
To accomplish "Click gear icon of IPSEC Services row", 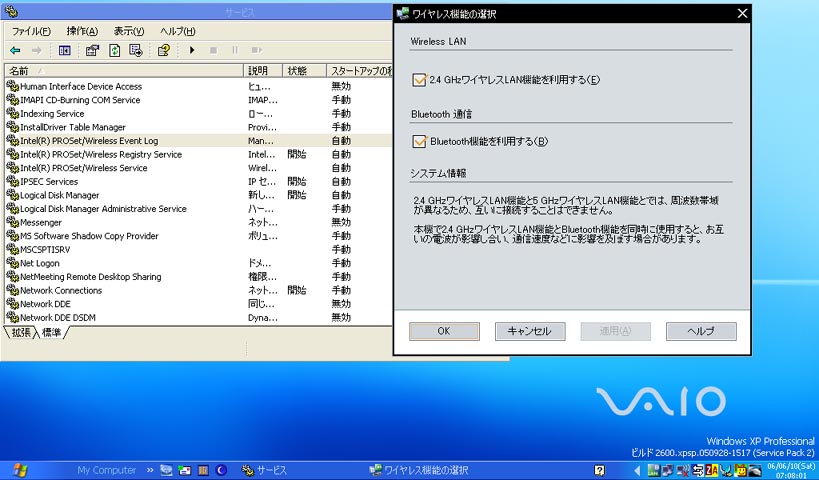I will (x=13, y=181).
